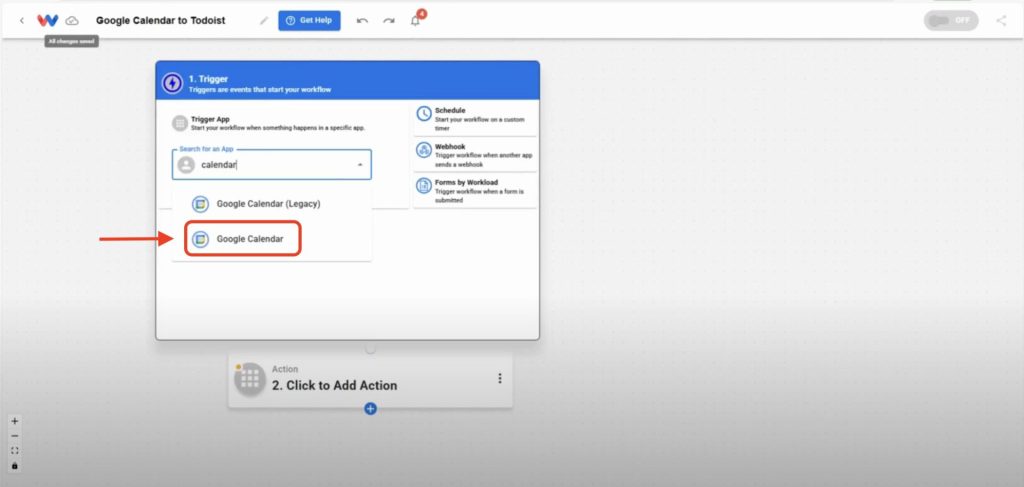
Task: Zoom in the canvas with plus icon
Action: [x=15, y=421]
